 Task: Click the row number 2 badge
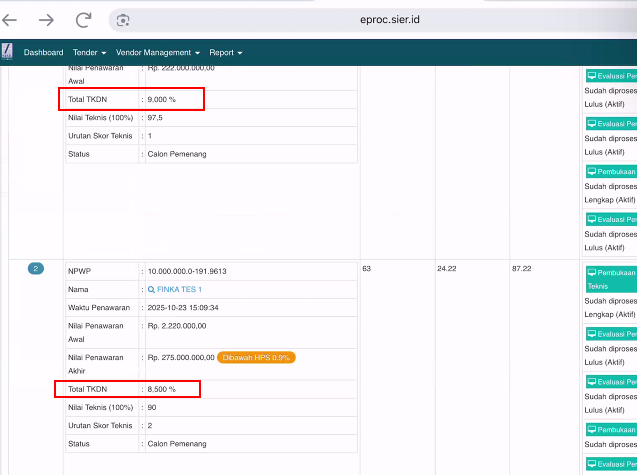coord(35,269)
